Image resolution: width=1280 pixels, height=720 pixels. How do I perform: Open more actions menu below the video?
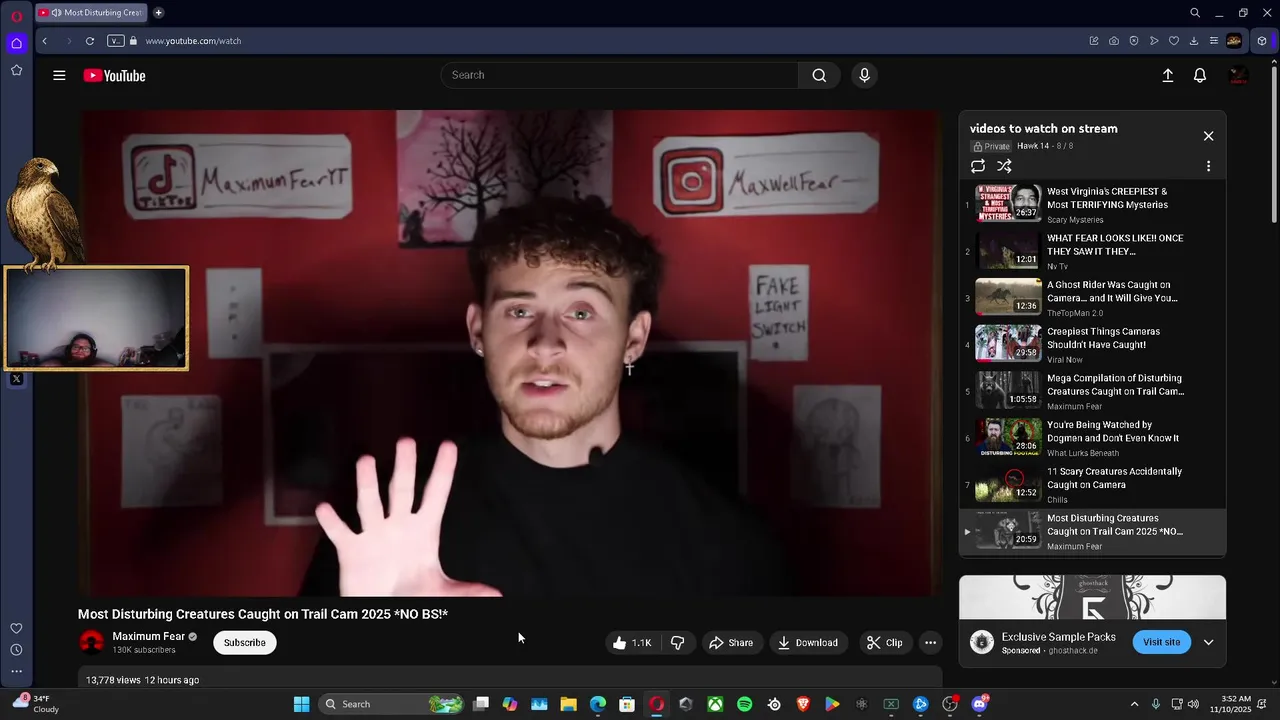930,643
